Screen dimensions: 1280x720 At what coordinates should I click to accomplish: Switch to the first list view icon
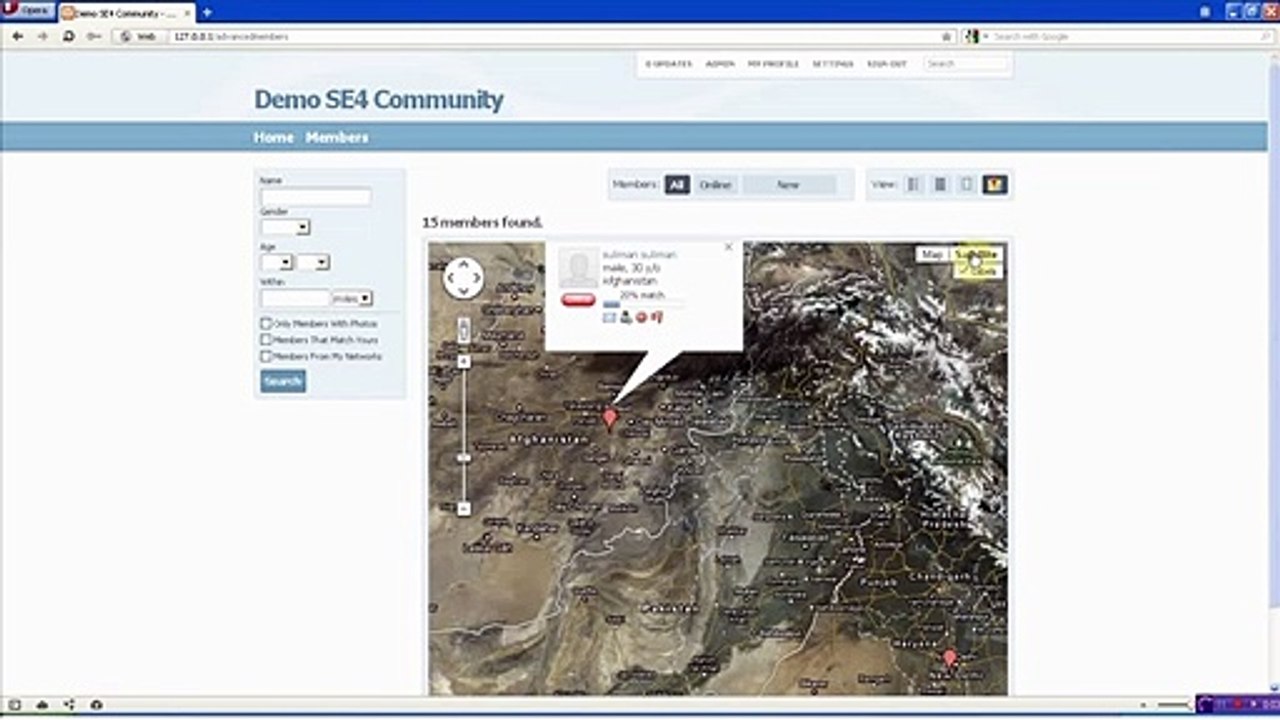tap(914, 185)
